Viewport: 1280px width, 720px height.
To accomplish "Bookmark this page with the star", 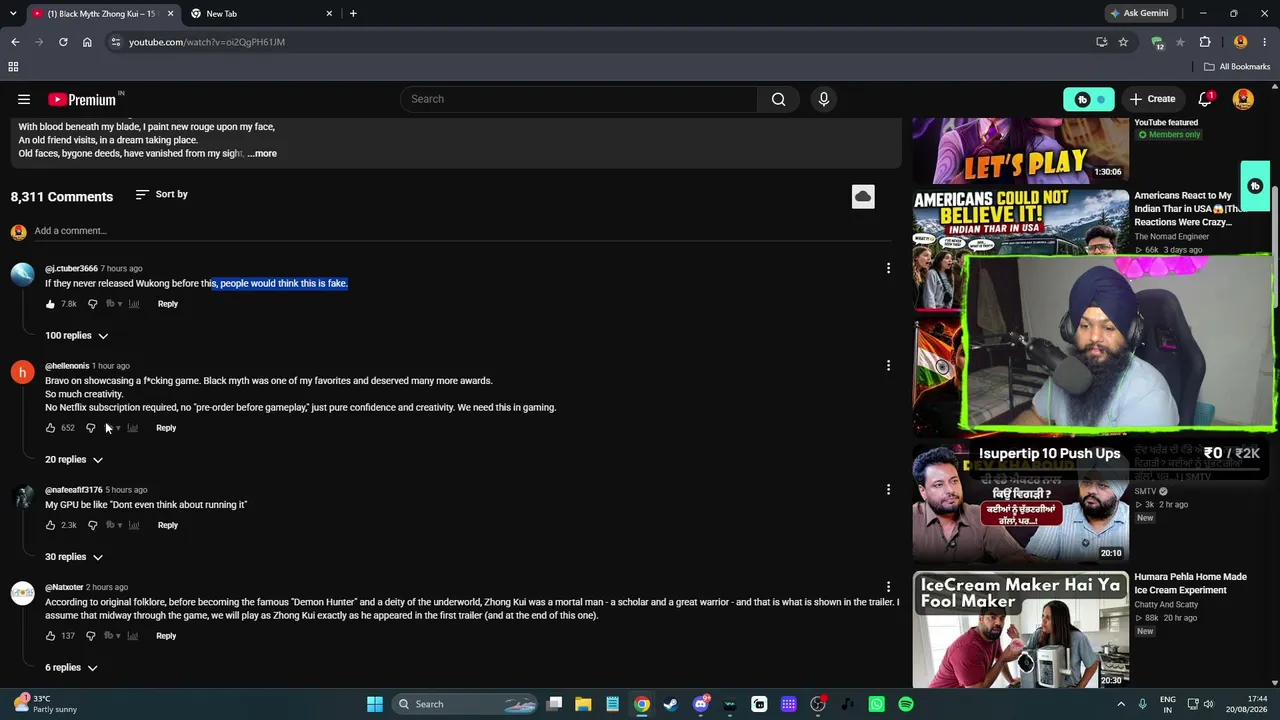I will tap(1123, 42).
